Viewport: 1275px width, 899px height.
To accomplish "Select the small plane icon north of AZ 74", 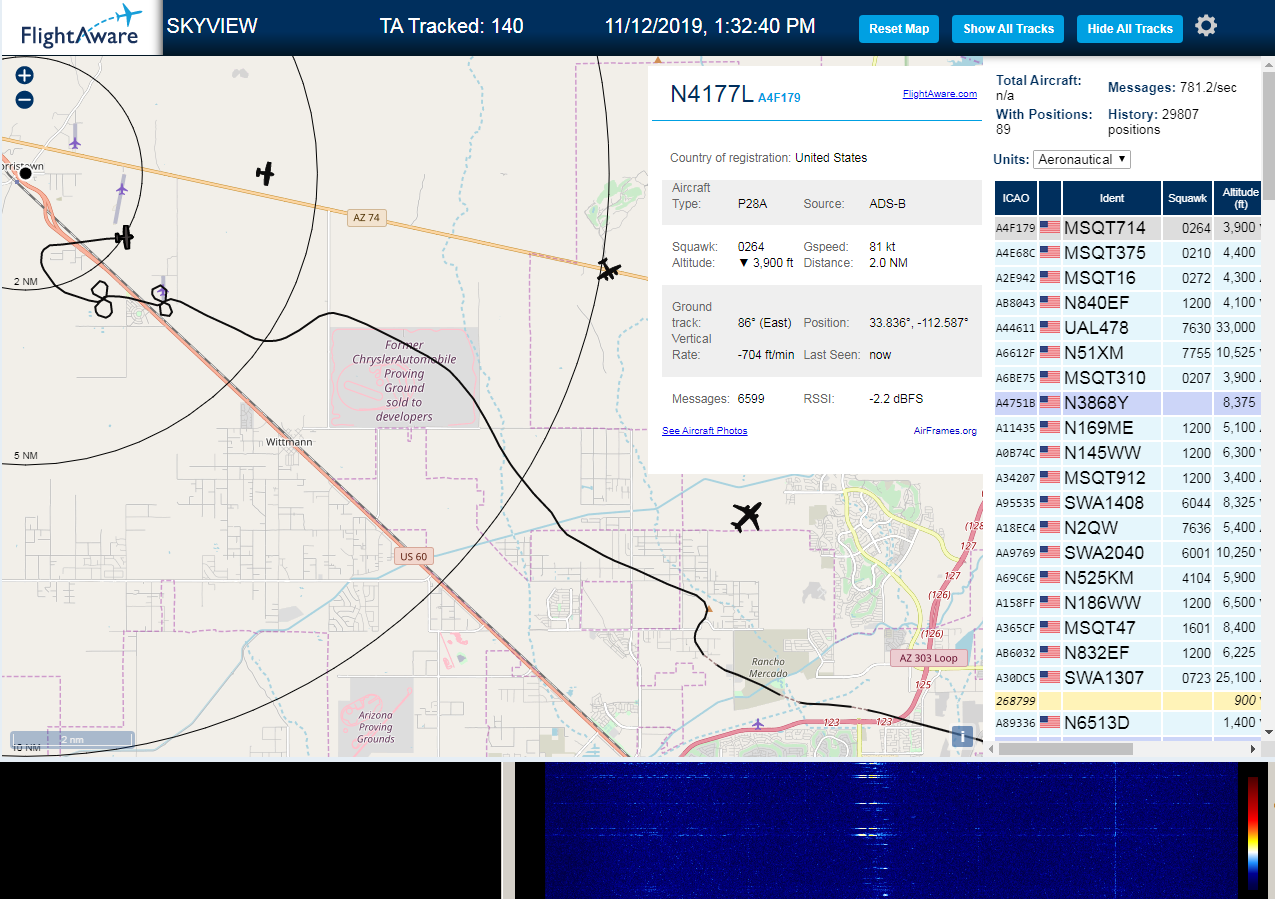I will [265, 174].
